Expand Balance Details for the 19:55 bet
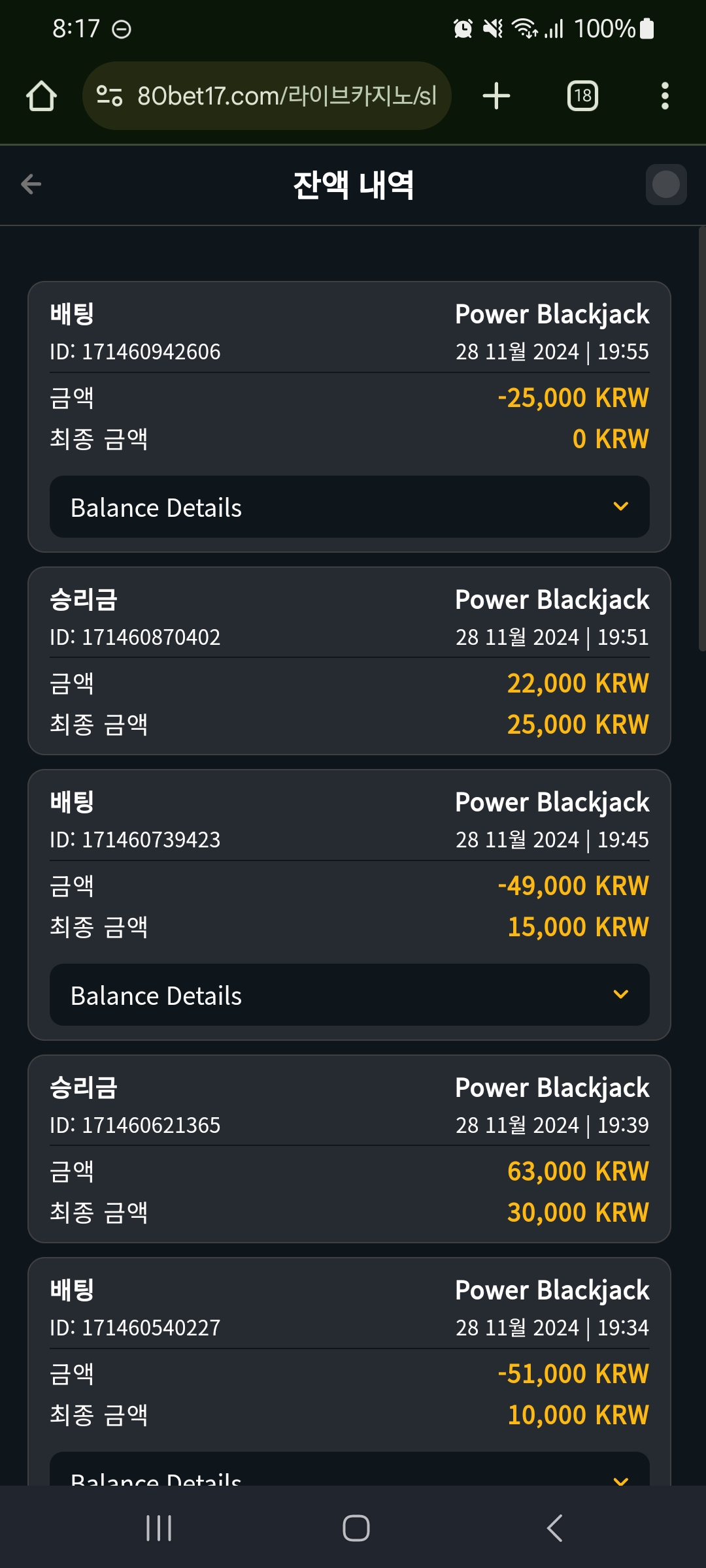The height and width of the screenshot is (1568, 706). point(350,507)
